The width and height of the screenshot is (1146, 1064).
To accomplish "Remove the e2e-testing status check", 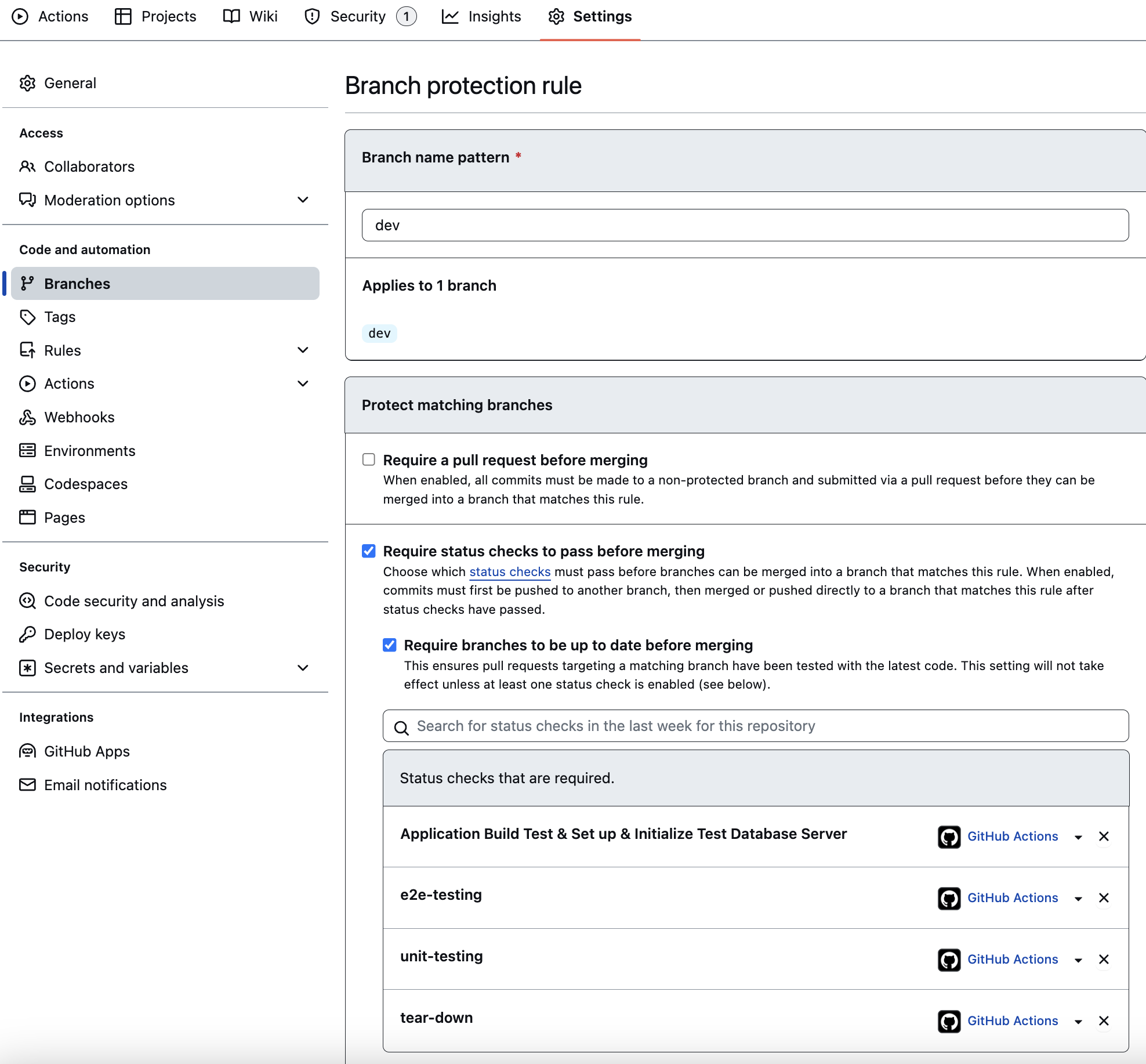I will tap(1104, 898).
